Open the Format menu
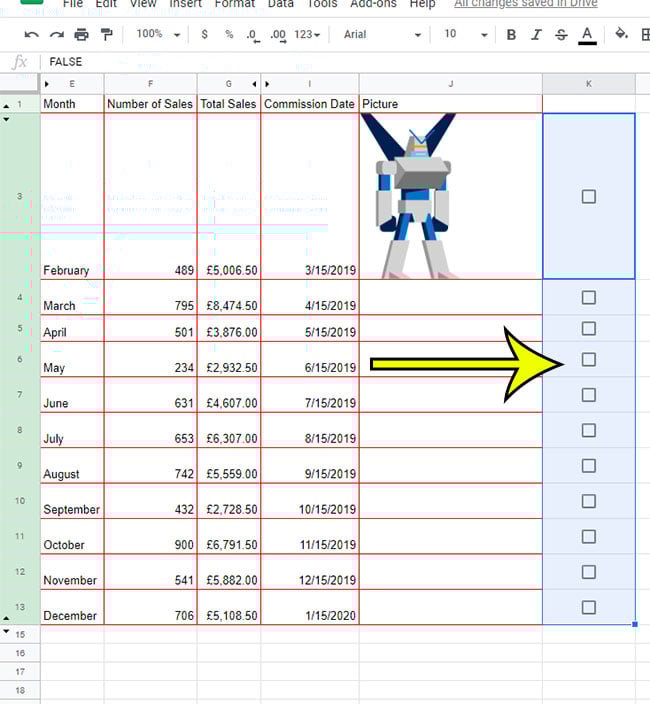This screenshot has height=704, width=650. (234, 4)
